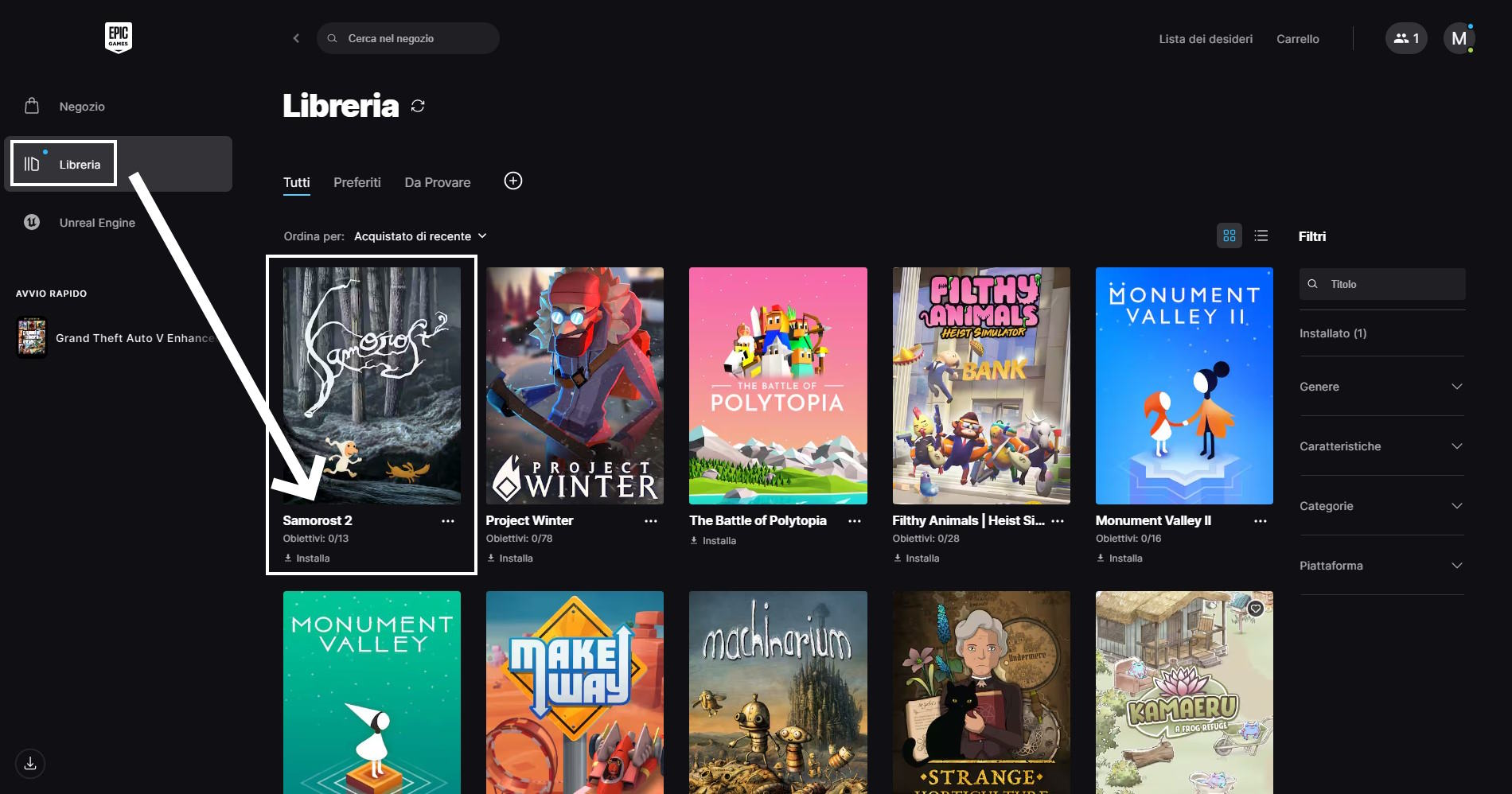Open the Machinarium cover thumbnail
Viewport: 1512px width, 794px height.
click(x=778, y=692)
